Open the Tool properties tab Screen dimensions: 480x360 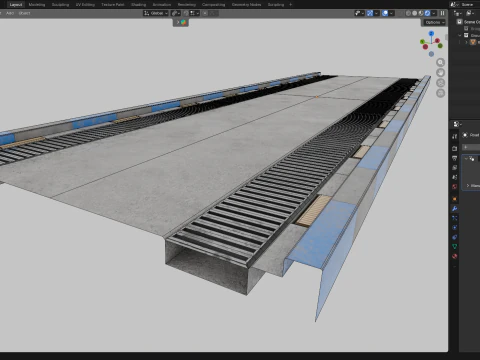(455, 136)
